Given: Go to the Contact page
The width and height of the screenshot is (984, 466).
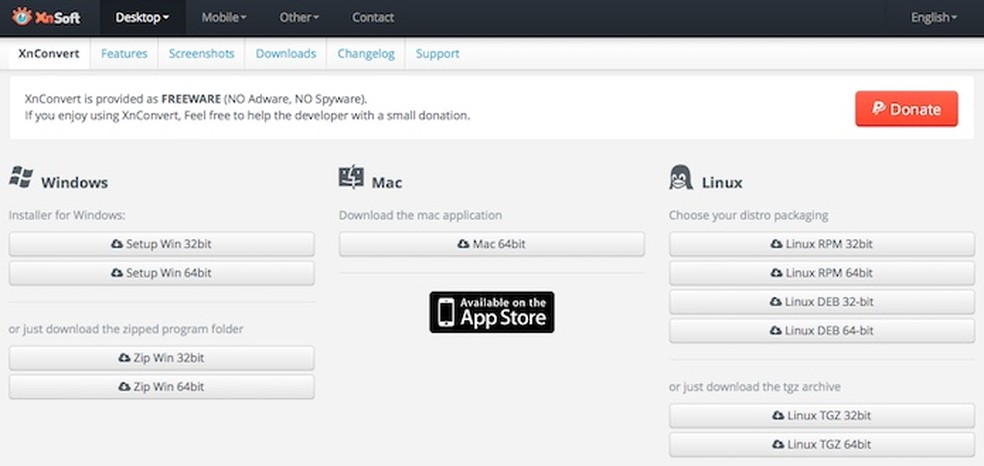Looking at the screenshot, I should [373, 17].
